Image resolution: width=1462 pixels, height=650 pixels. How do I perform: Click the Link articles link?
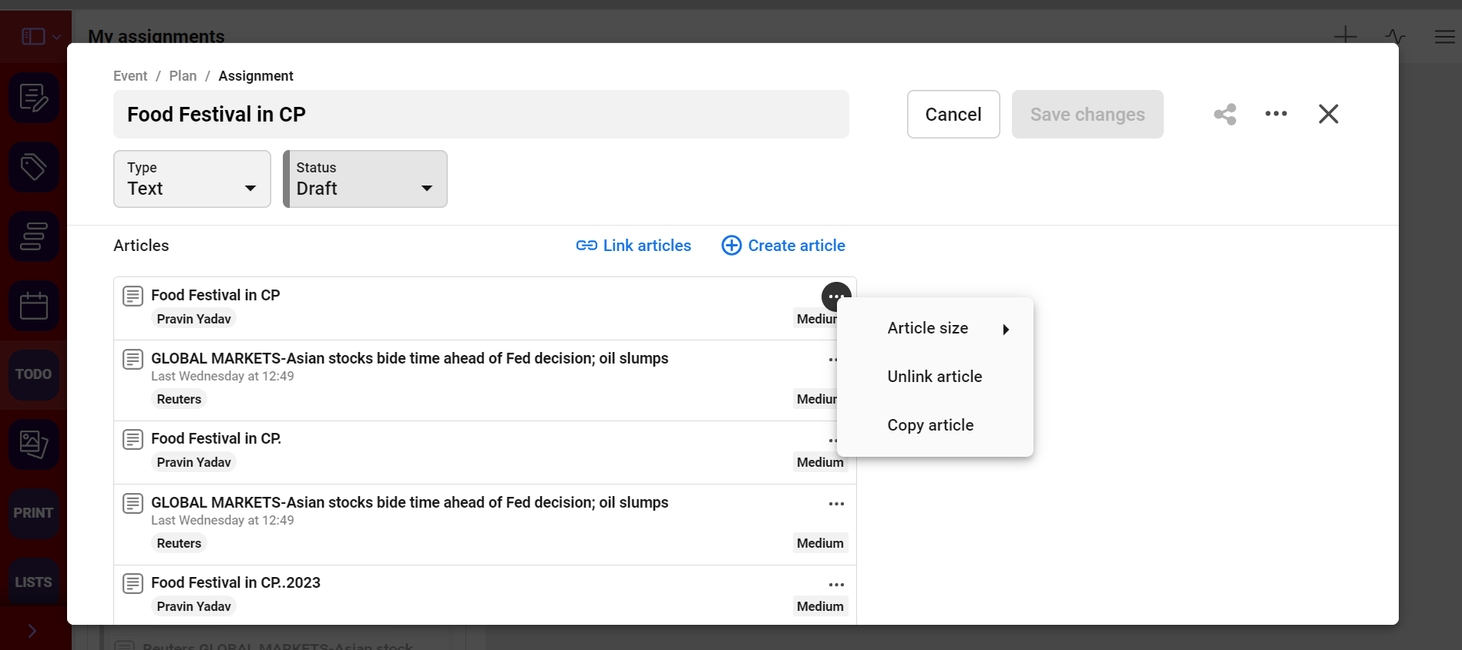[x=634, y=246]
